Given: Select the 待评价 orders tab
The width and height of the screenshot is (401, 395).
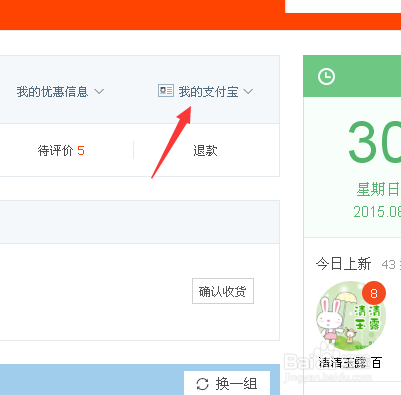Looking at the screenshot, I should (61, 151).
